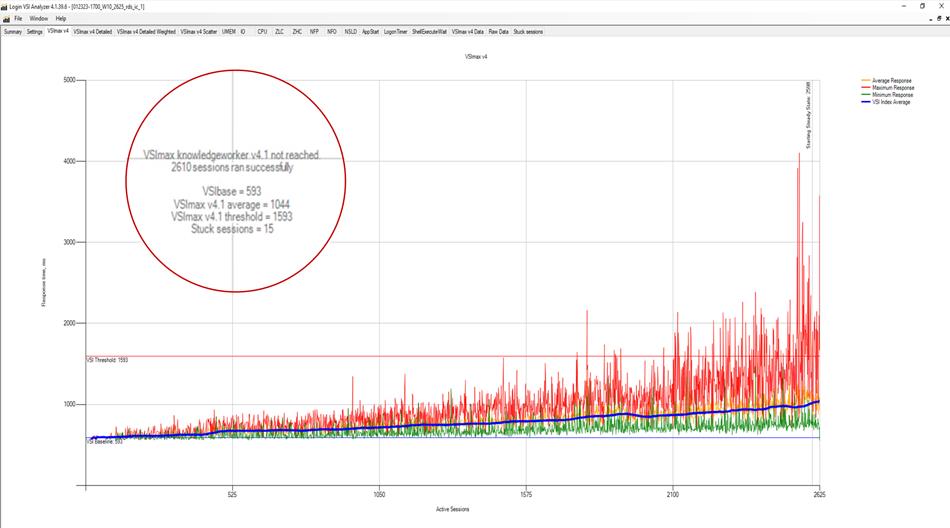Switch to the ZLC tab

pos(279,32)
